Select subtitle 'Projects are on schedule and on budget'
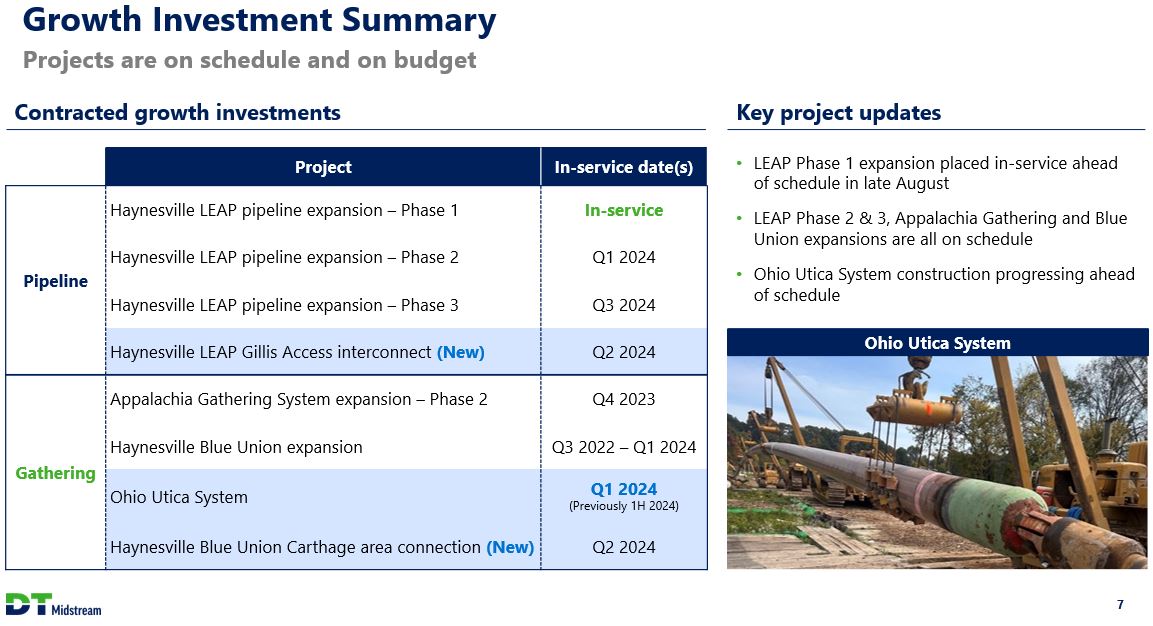Viewport: 1153px width, 626px height. (x=249, y=60)
